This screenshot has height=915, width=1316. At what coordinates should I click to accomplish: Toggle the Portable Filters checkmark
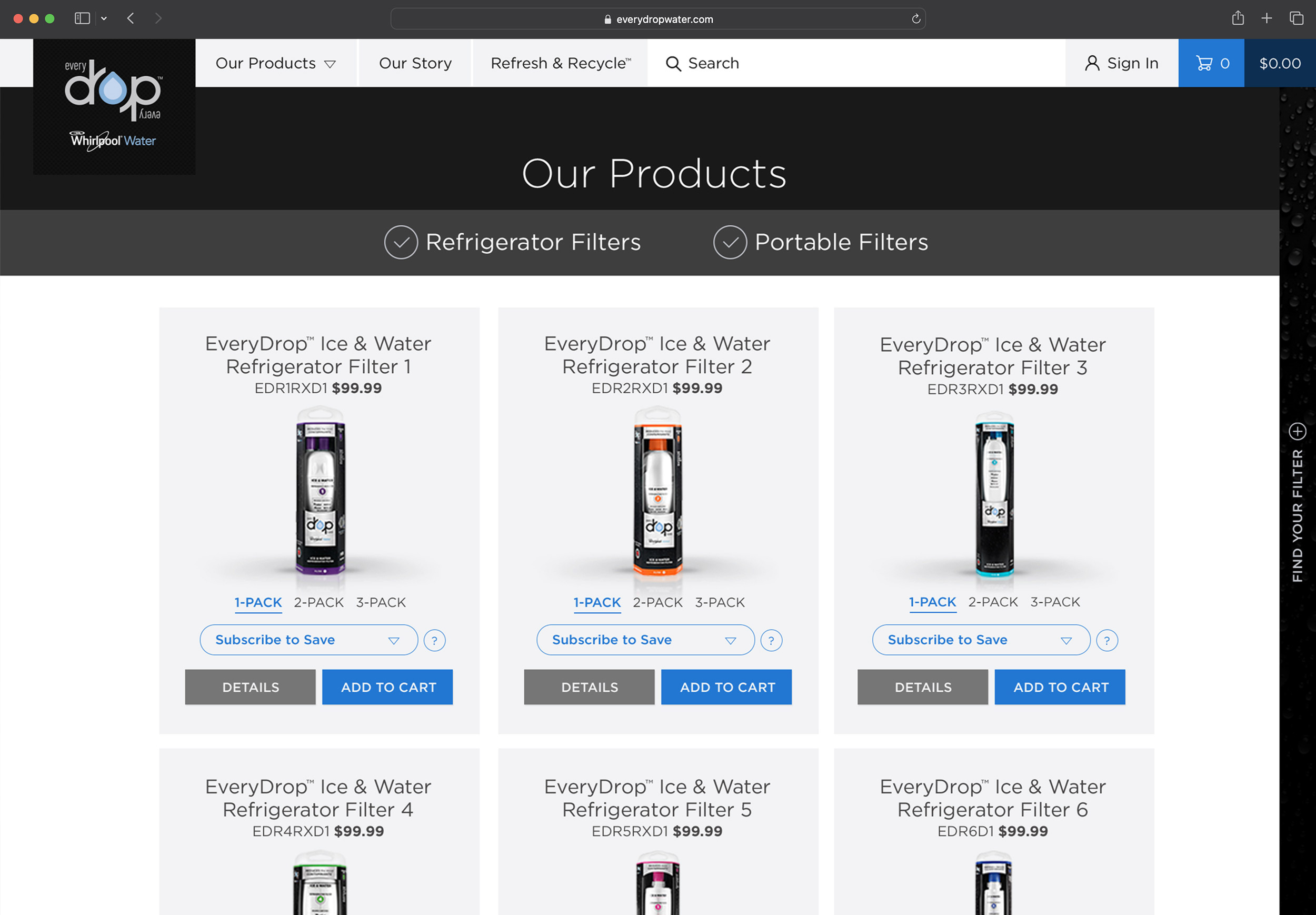(730, 243)
